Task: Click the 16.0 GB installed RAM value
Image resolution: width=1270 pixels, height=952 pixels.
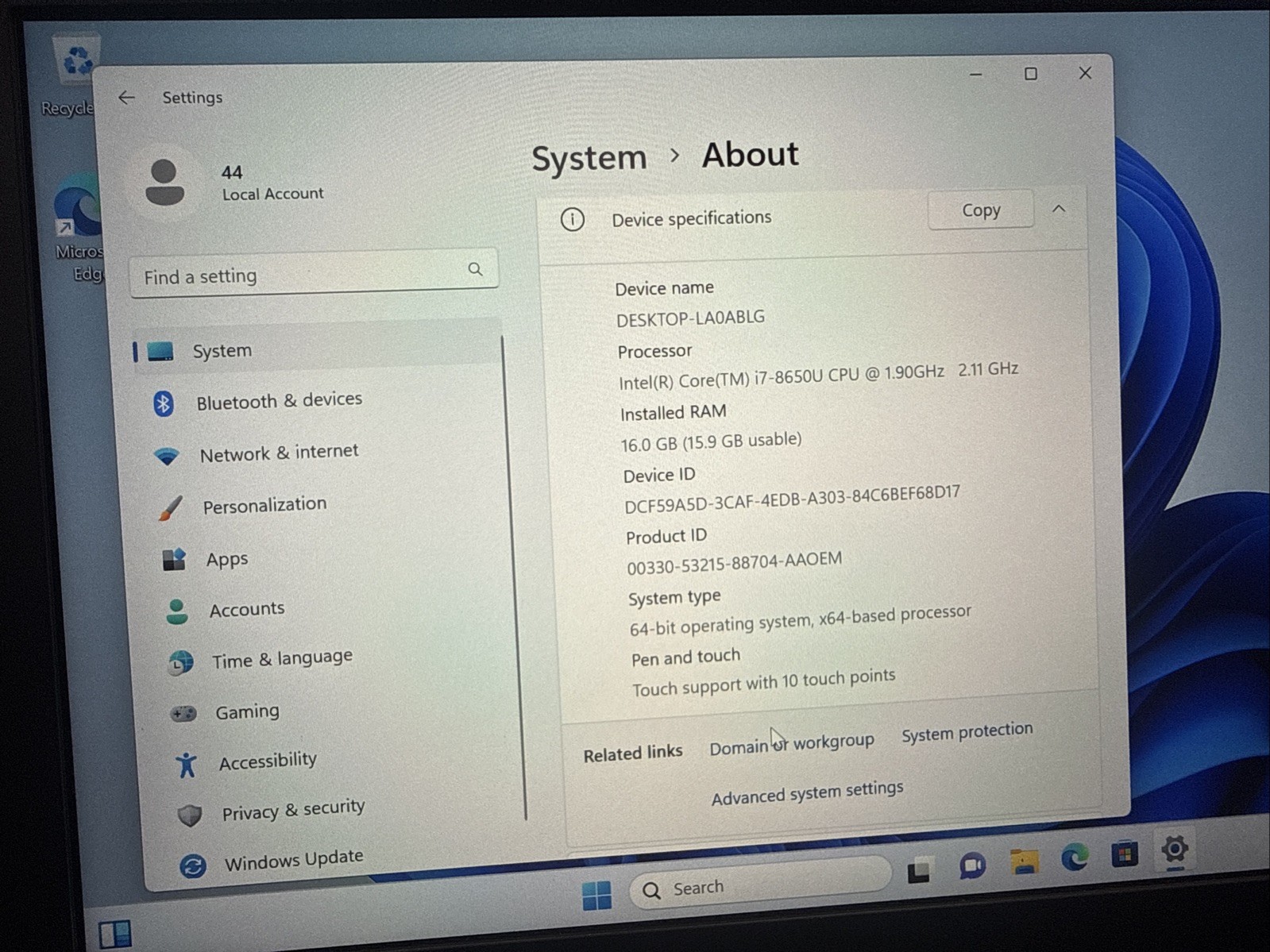Action: point(711,441)
